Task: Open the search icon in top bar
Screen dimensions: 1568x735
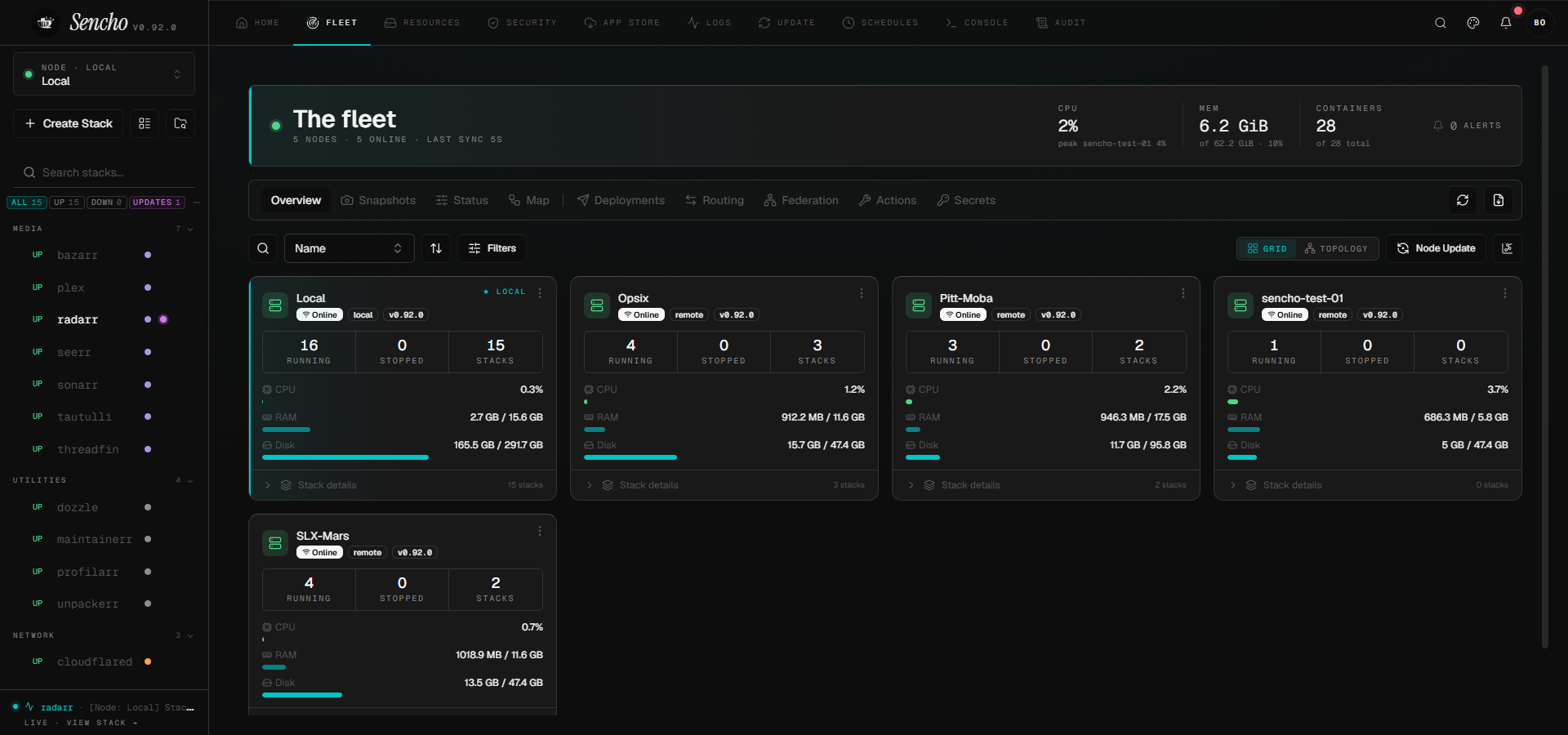Action: tap(1441, 23)
